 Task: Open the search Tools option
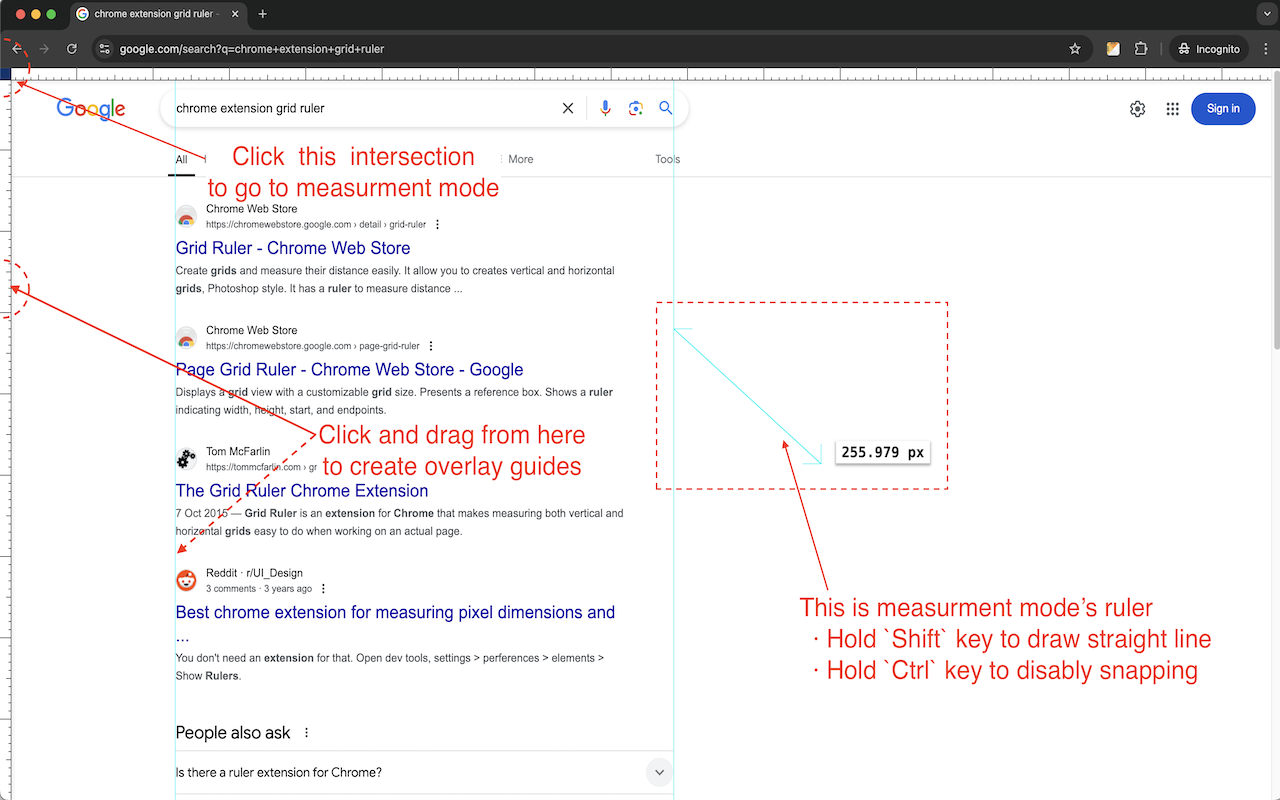tap(668, 159)
